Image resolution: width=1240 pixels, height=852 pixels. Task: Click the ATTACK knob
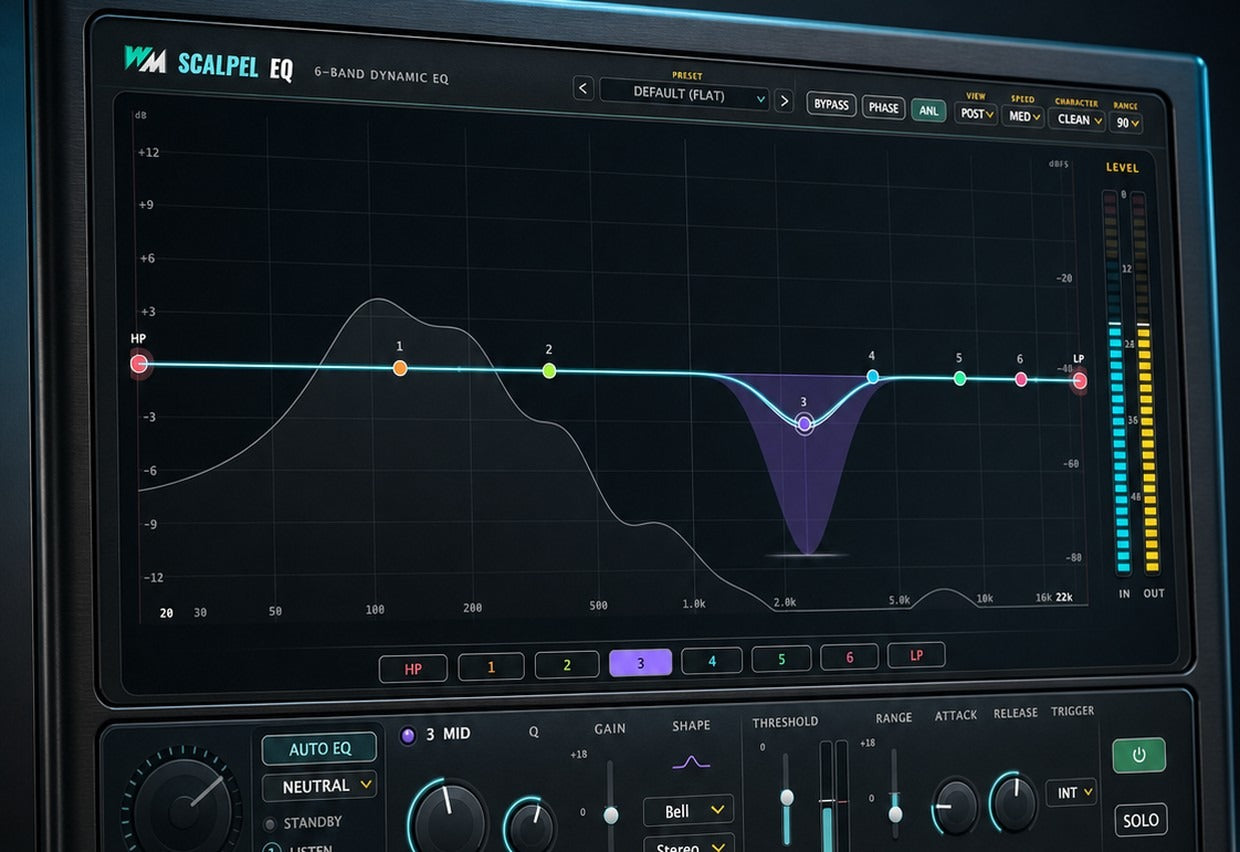[956, 806]
